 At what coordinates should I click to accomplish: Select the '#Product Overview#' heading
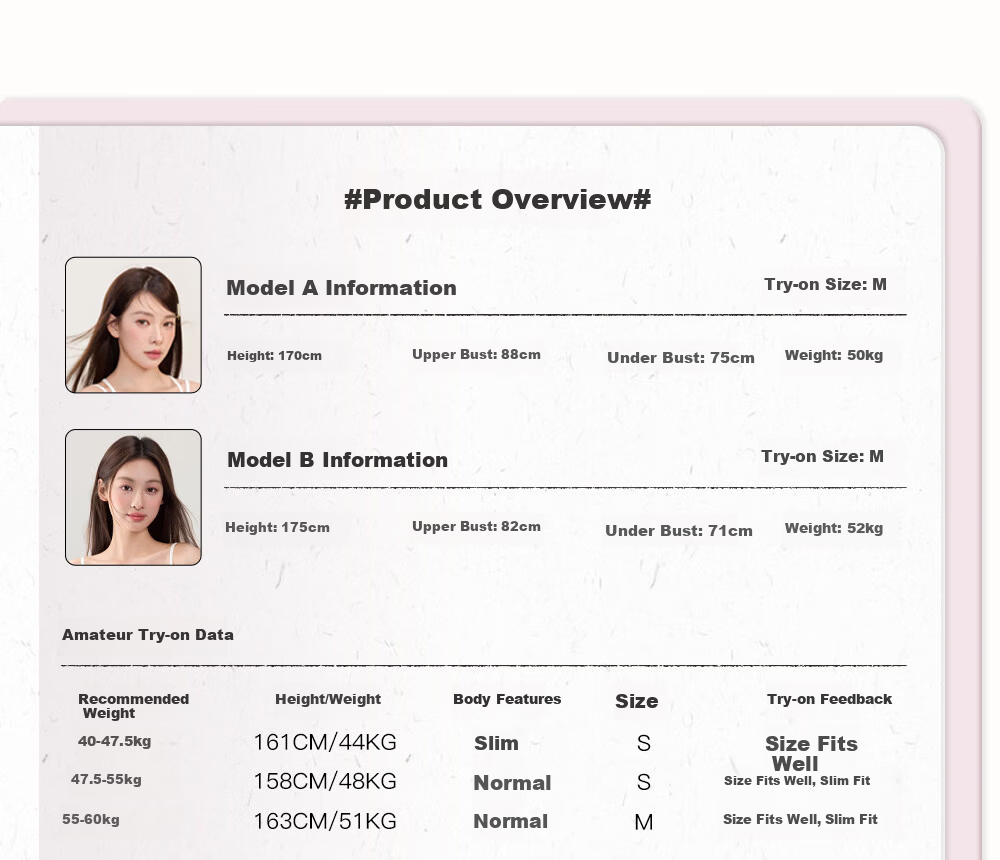pyautogui.click(x=497, y=199)
